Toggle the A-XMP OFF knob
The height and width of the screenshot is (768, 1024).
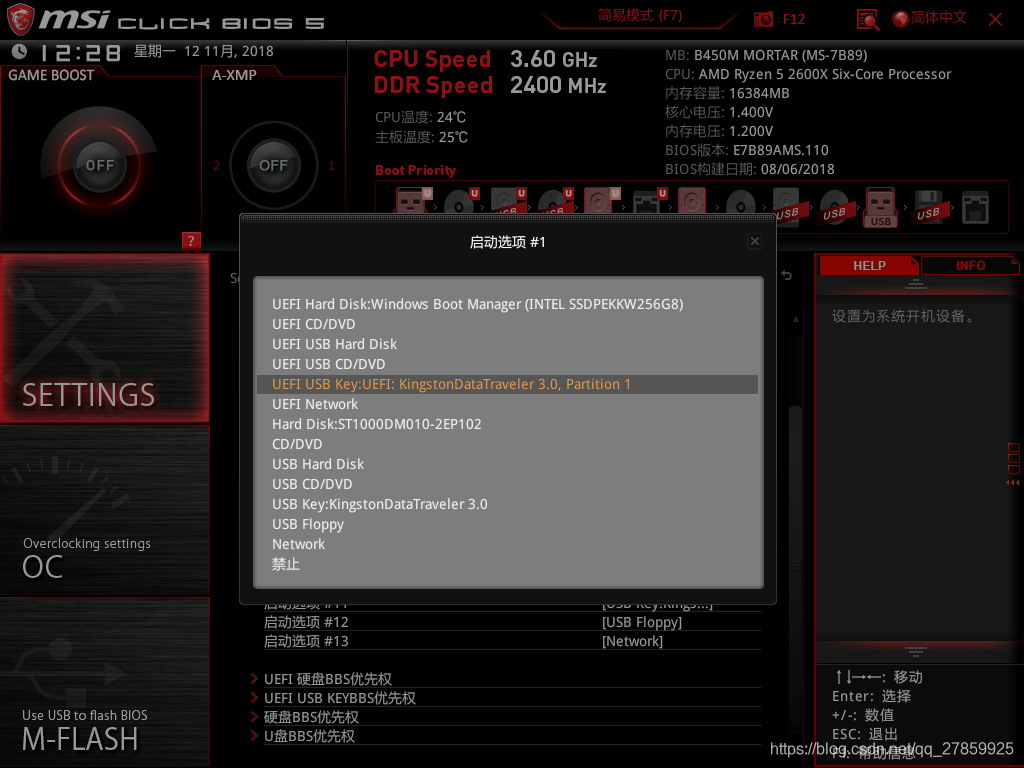point(274,165)
